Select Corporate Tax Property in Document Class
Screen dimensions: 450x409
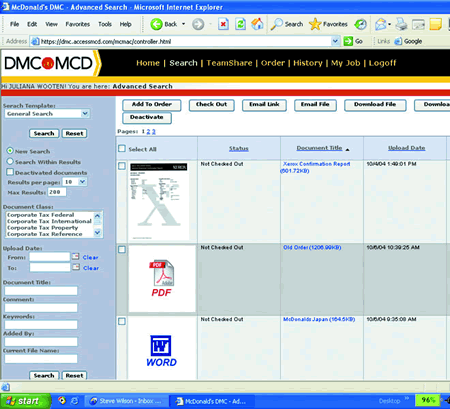click(x=42, y=228)
